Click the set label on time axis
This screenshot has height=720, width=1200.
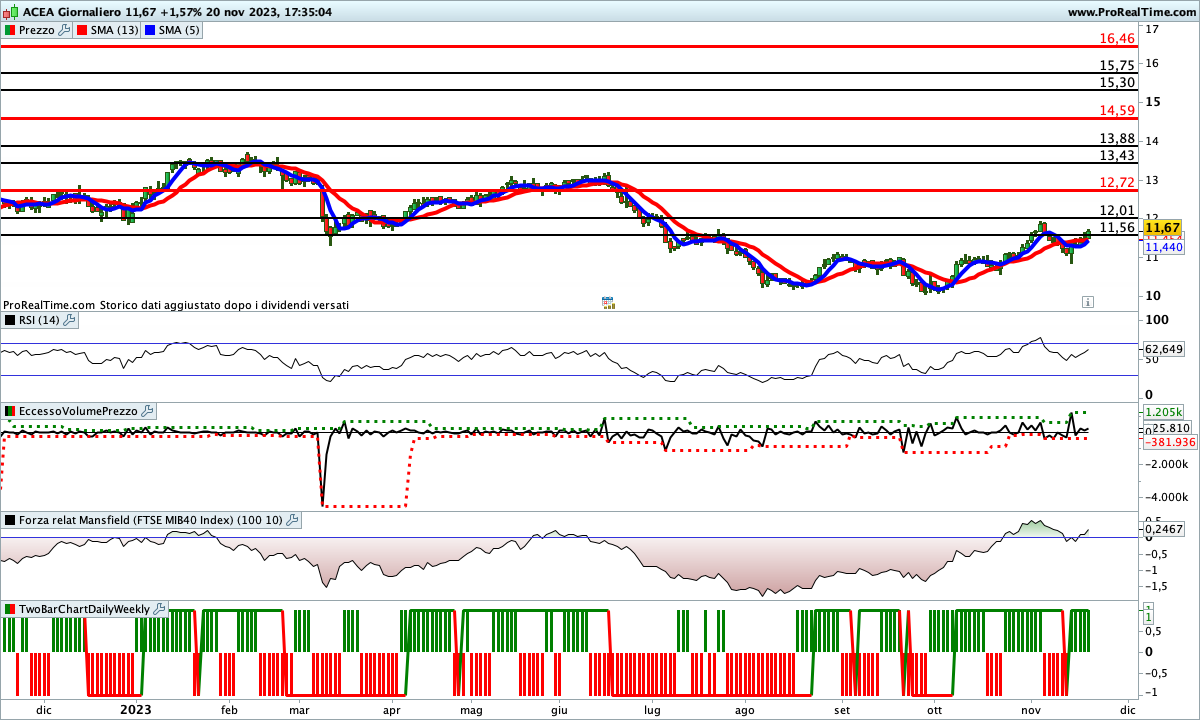pyautogui.click(x=843, y=709)
